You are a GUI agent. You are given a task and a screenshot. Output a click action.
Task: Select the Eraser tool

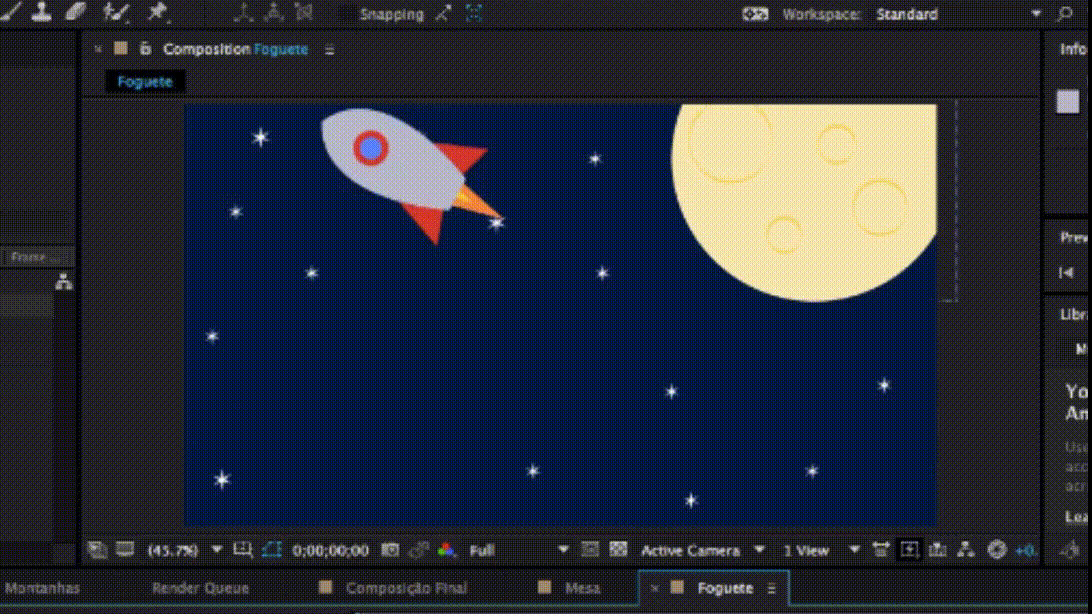pyautogui.click(x=75, y=12)
